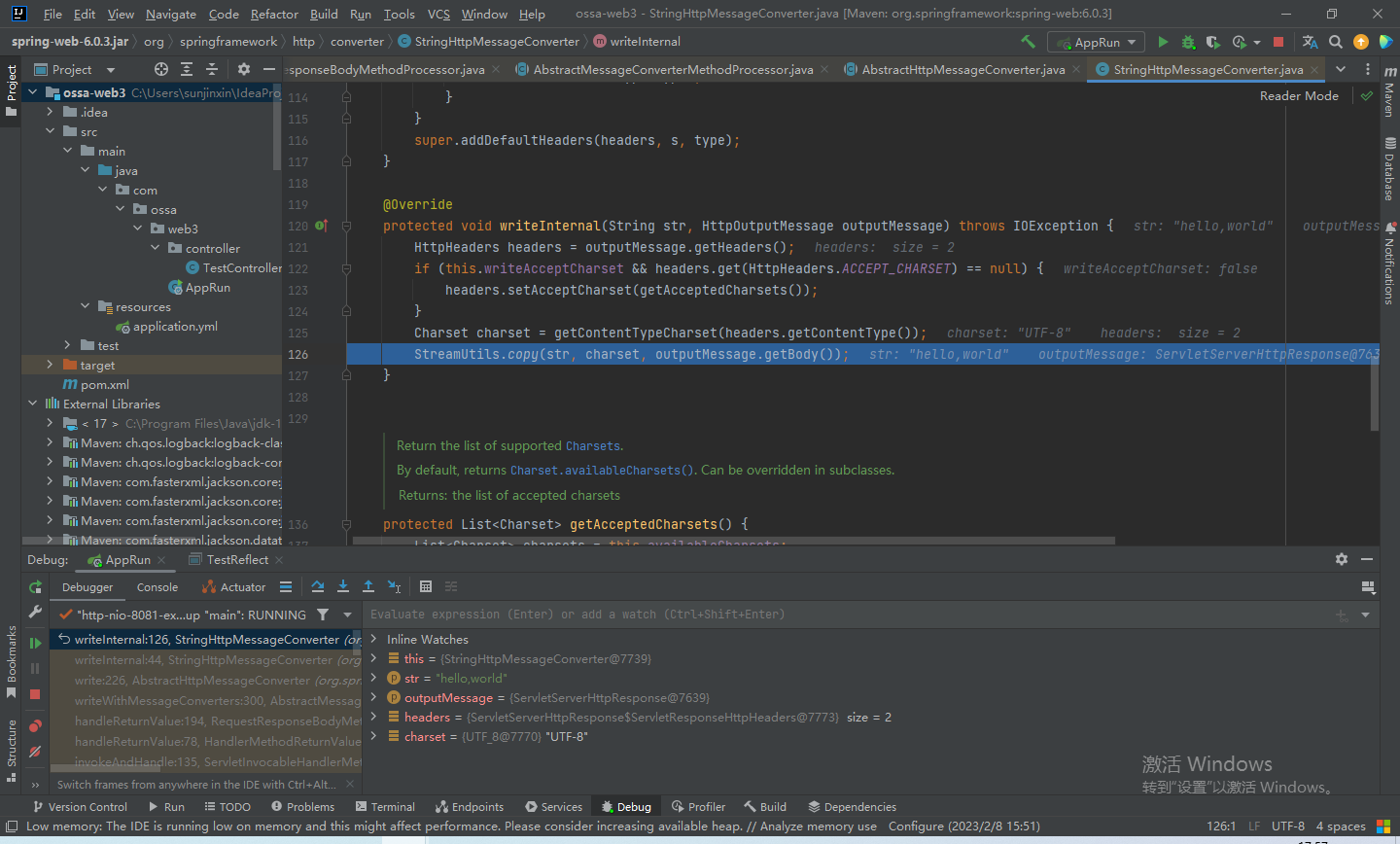Click Configure link in status bar

pyautogui.click(x=916, y=826)
